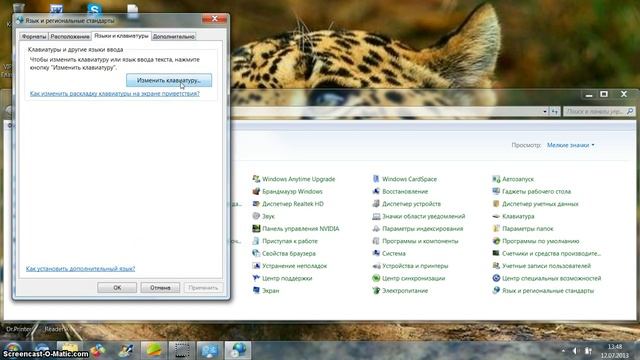
Task: Click the search magnifier in Control Panel
Action: point(630,111)
